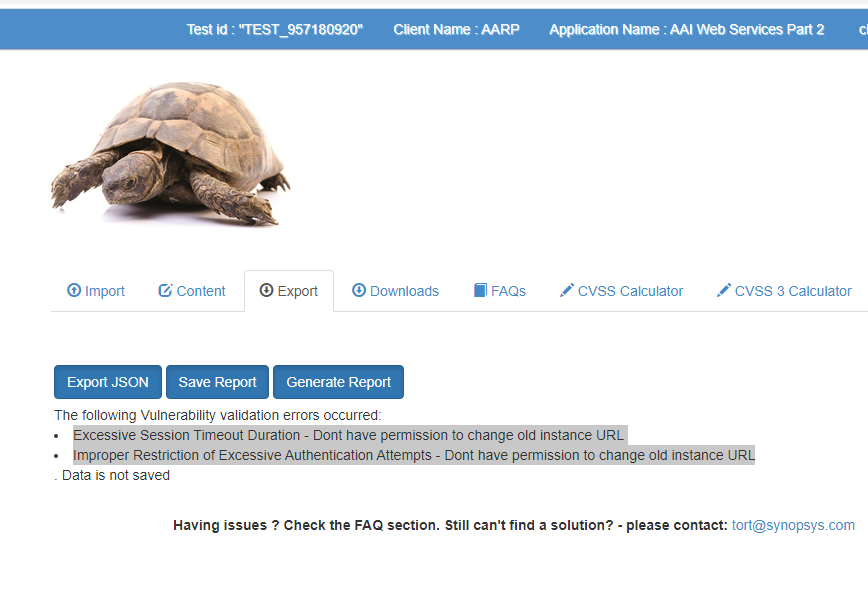This screenshot has height=594, width=868.
Task: Go to the Downloads tab
Action: (395, 291)
